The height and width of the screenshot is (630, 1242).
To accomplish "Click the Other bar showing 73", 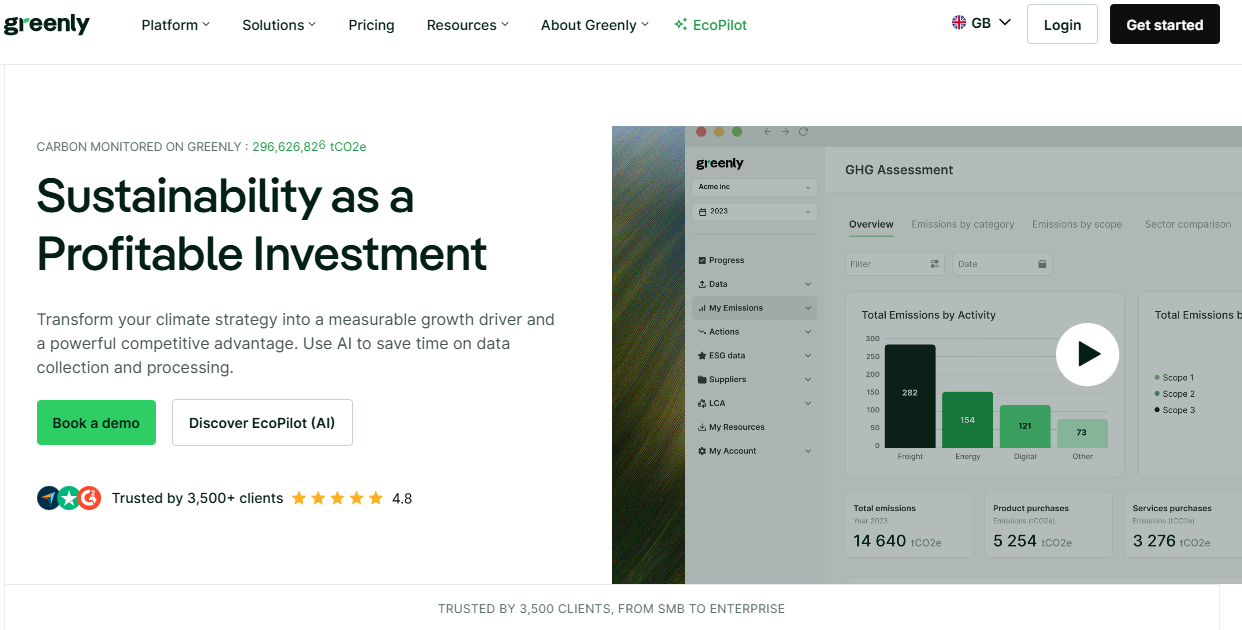I will click(x=1082, y=433).
